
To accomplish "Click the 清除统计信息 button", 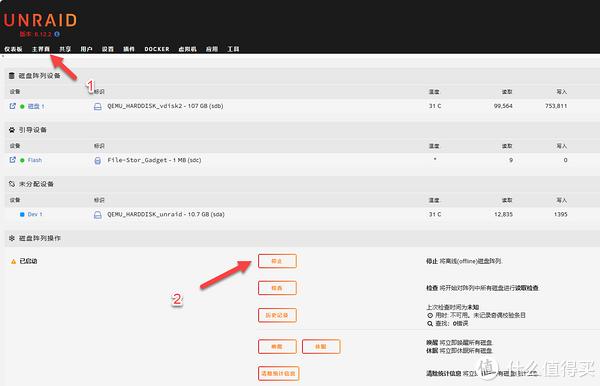I will pos(279,373).
